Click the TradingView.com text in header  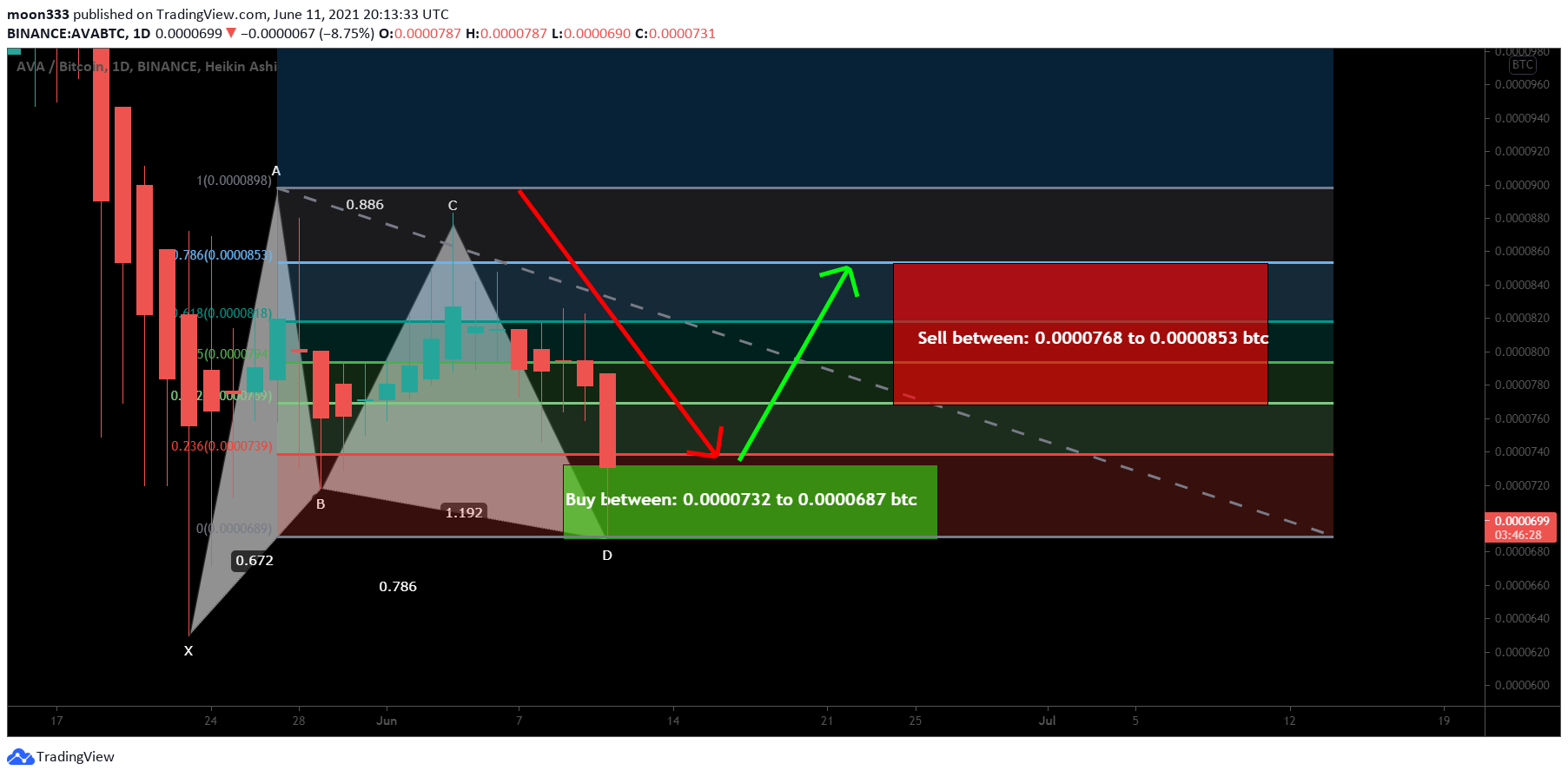click(x=212, y=14)
